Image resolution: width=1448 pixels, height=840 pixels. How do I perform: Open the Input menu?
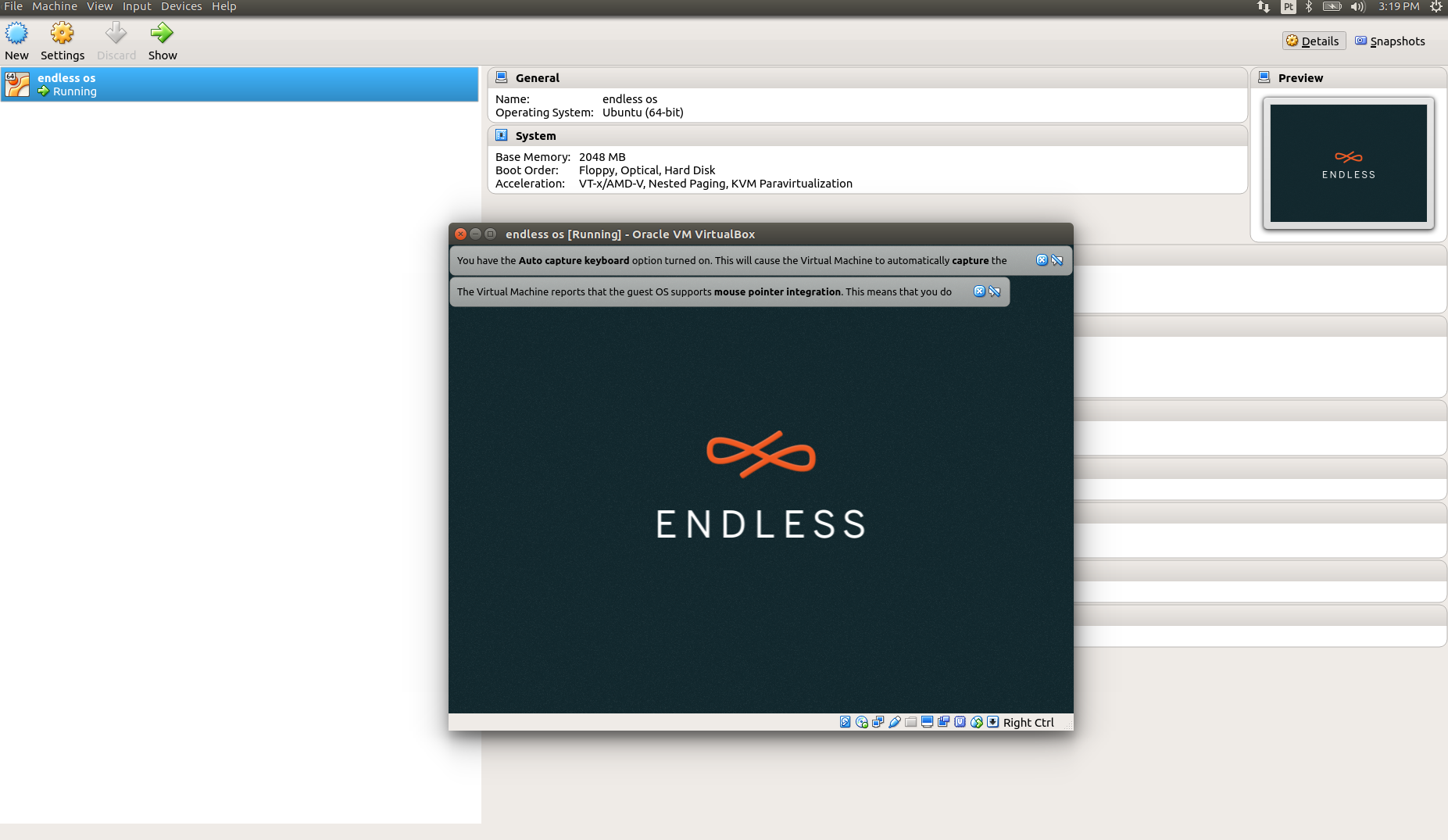137,6
